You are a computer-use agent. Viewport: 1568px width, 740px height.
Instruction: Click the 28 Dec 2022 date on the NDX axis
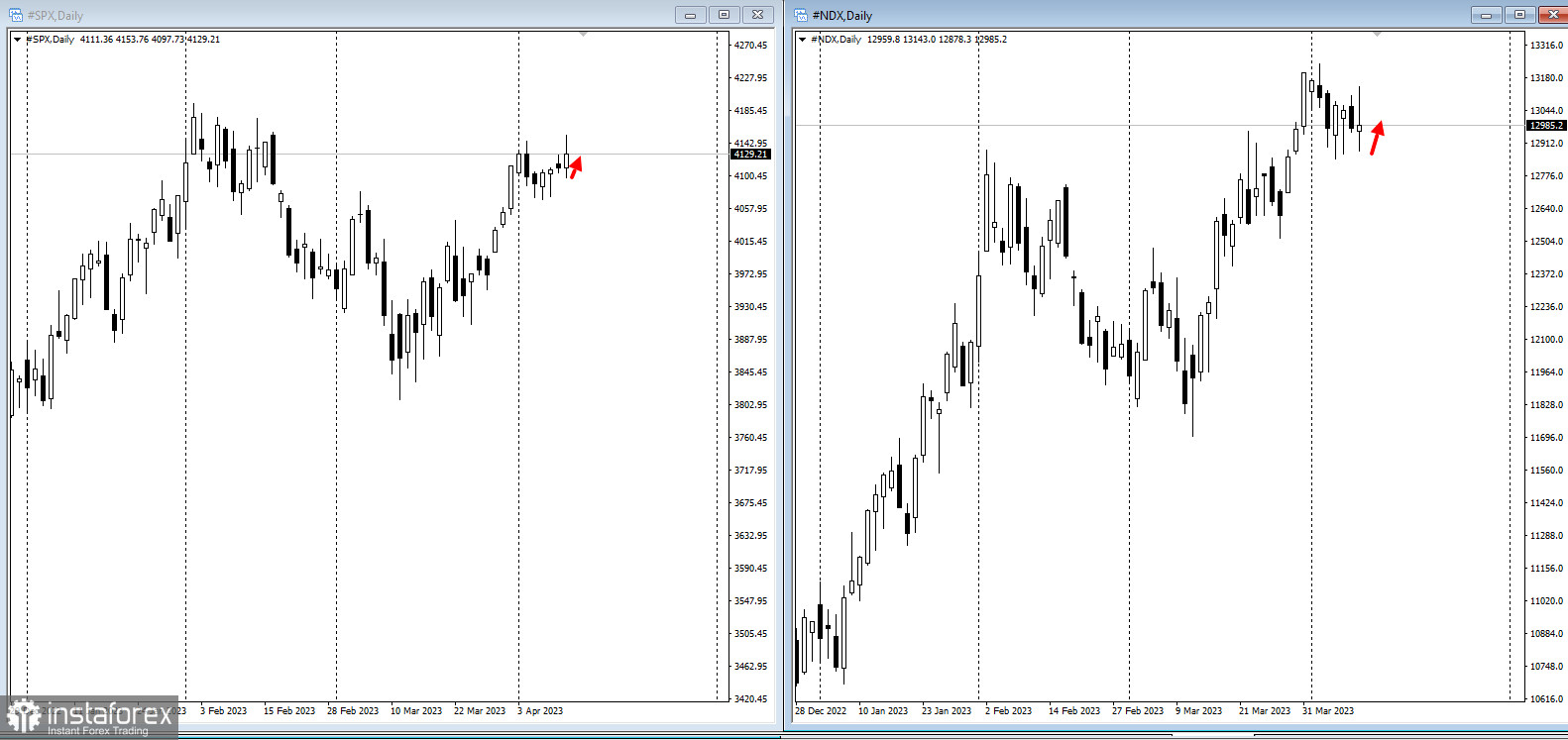821,711
